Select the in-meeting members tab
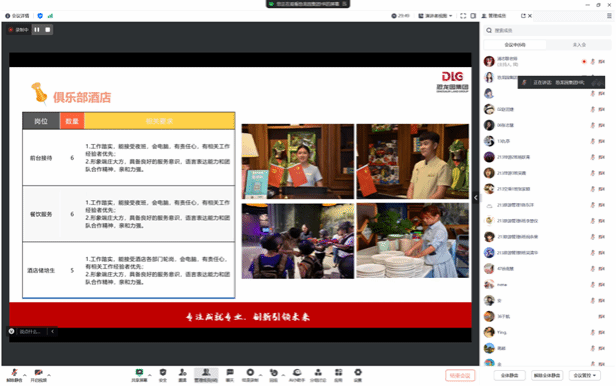The height and width of the screenshot is (386, 616). (x=515, y=45)
